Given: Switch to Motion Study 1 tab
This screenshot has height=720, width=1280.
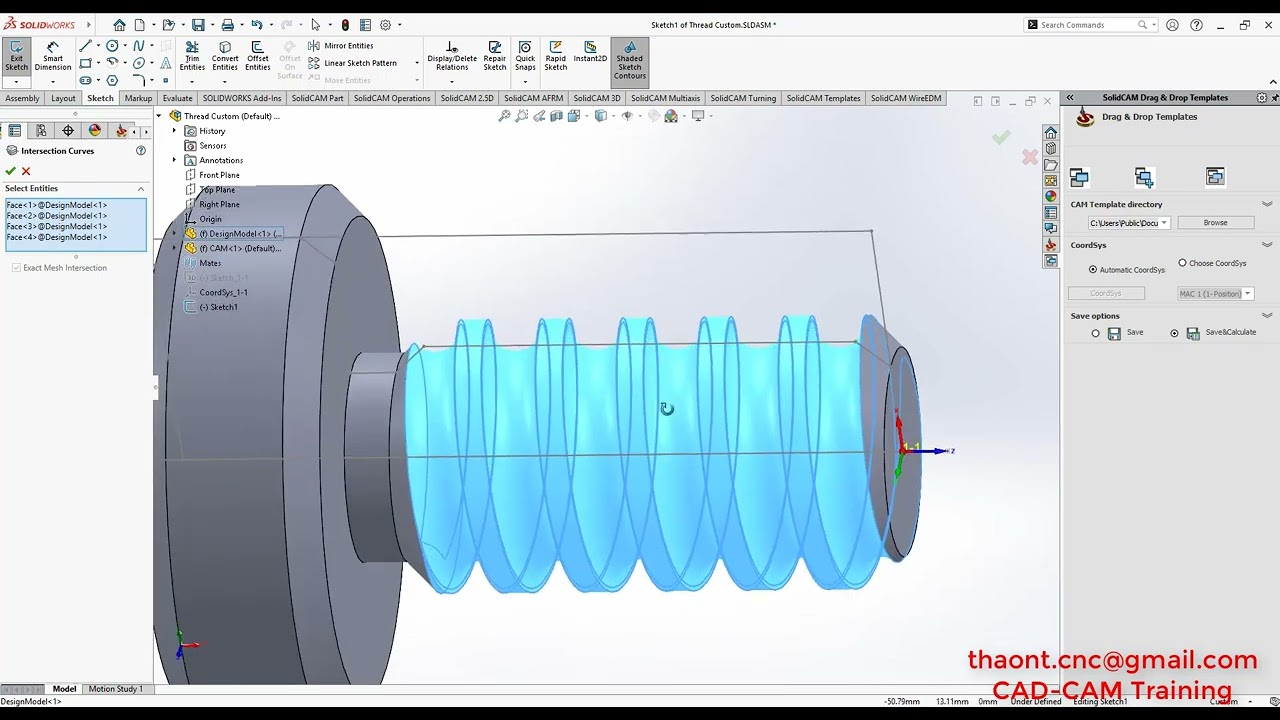Looking at the screenshot, I should coord(115,689).
